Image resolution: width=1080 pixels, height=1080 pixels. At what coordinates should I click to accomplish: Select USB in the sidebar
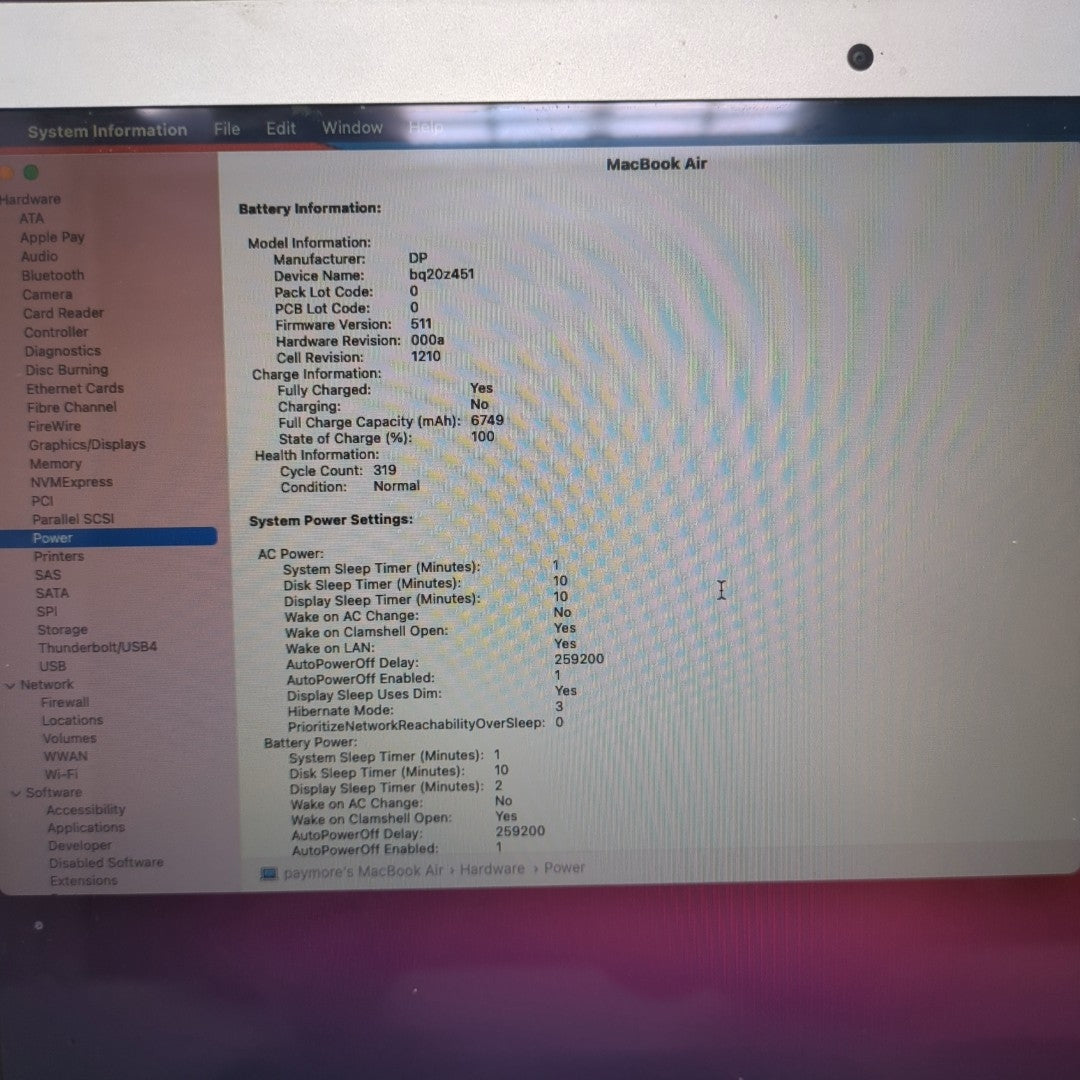tap(52, 666)
